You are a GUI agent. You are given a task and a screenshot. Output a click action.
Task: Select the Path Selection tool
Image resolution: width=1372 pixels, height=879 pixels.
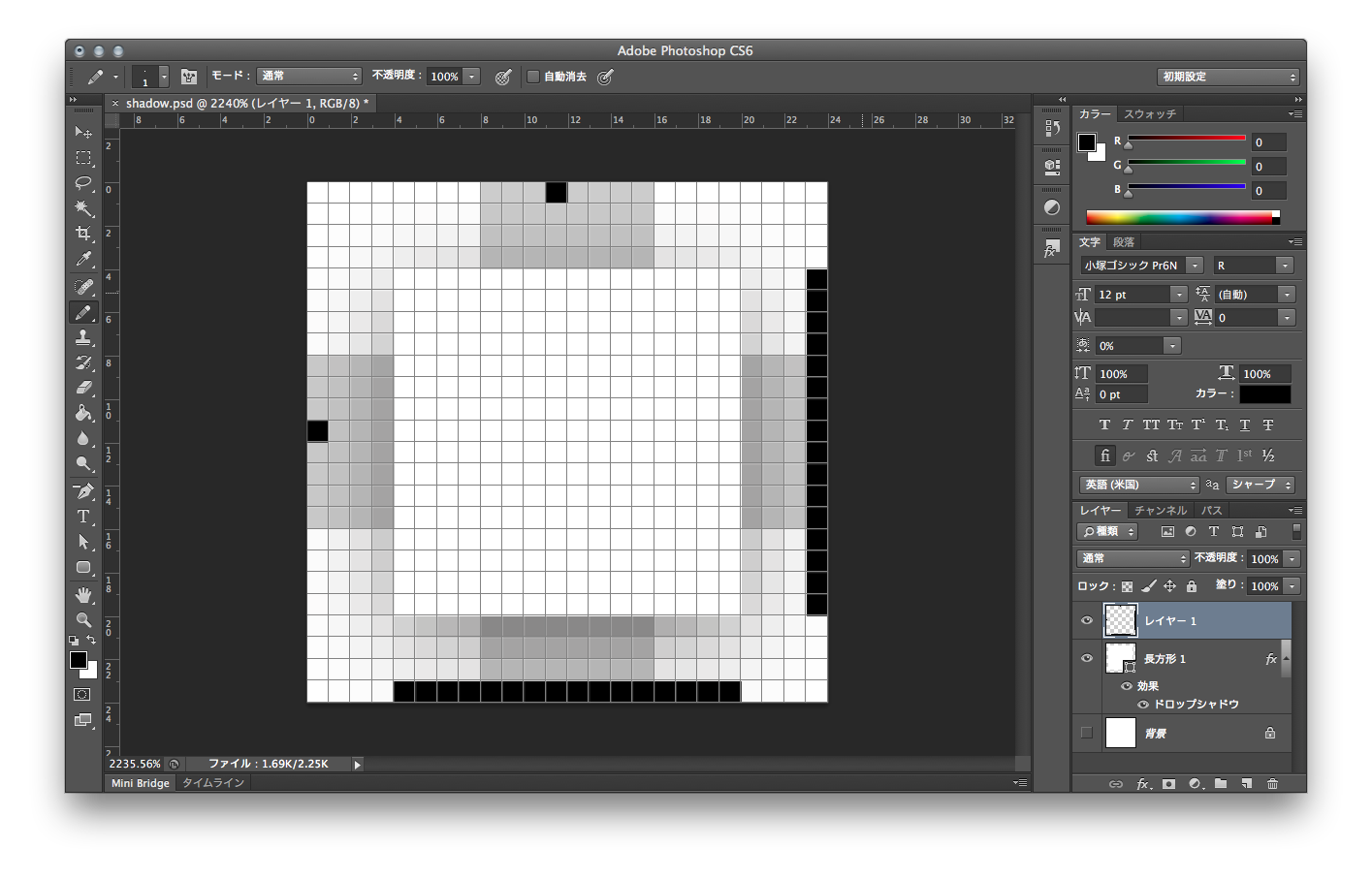(83, 542)
